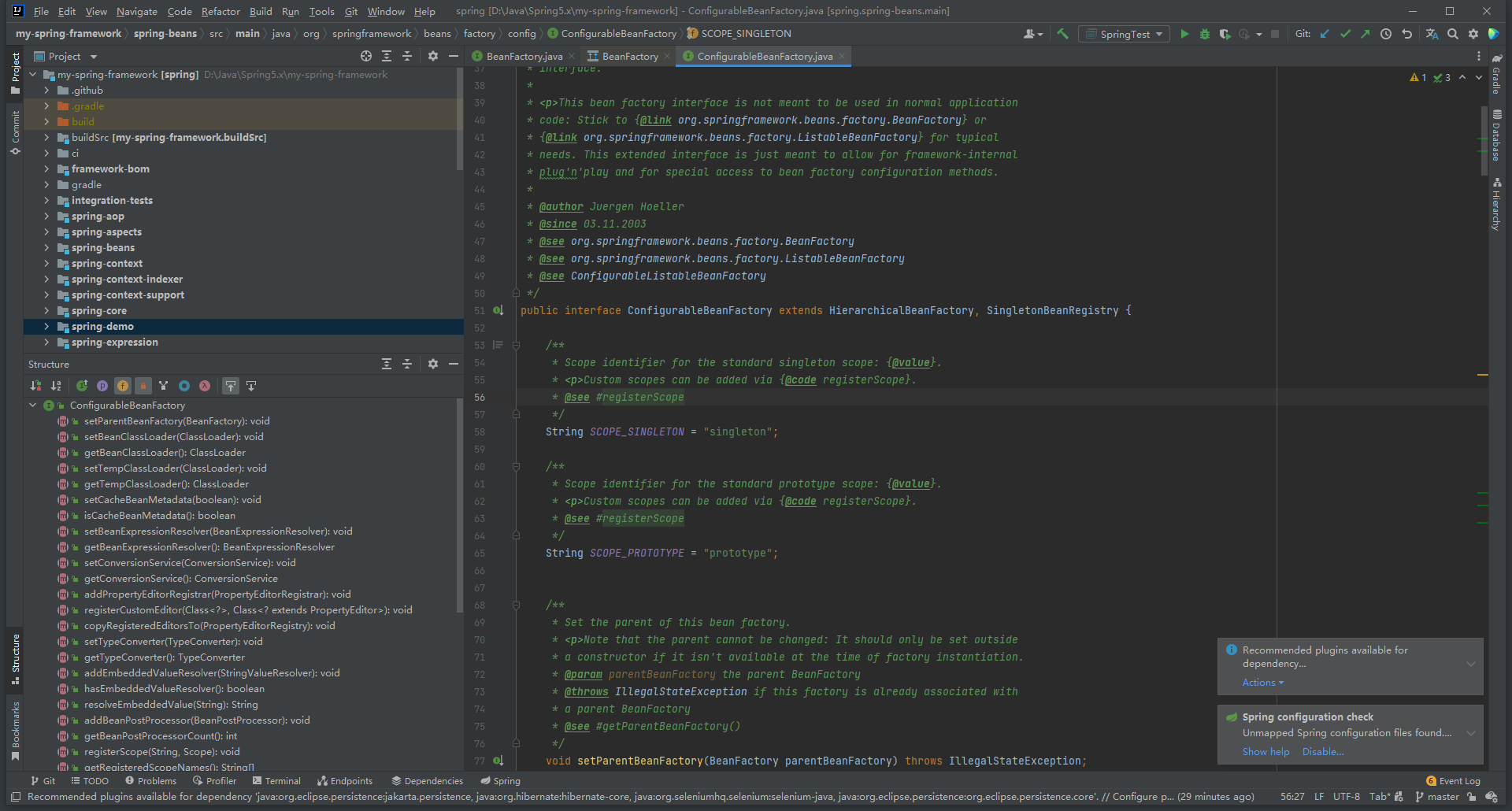
Task: Hide the Structure panel
Action: [x=454, y=364]
